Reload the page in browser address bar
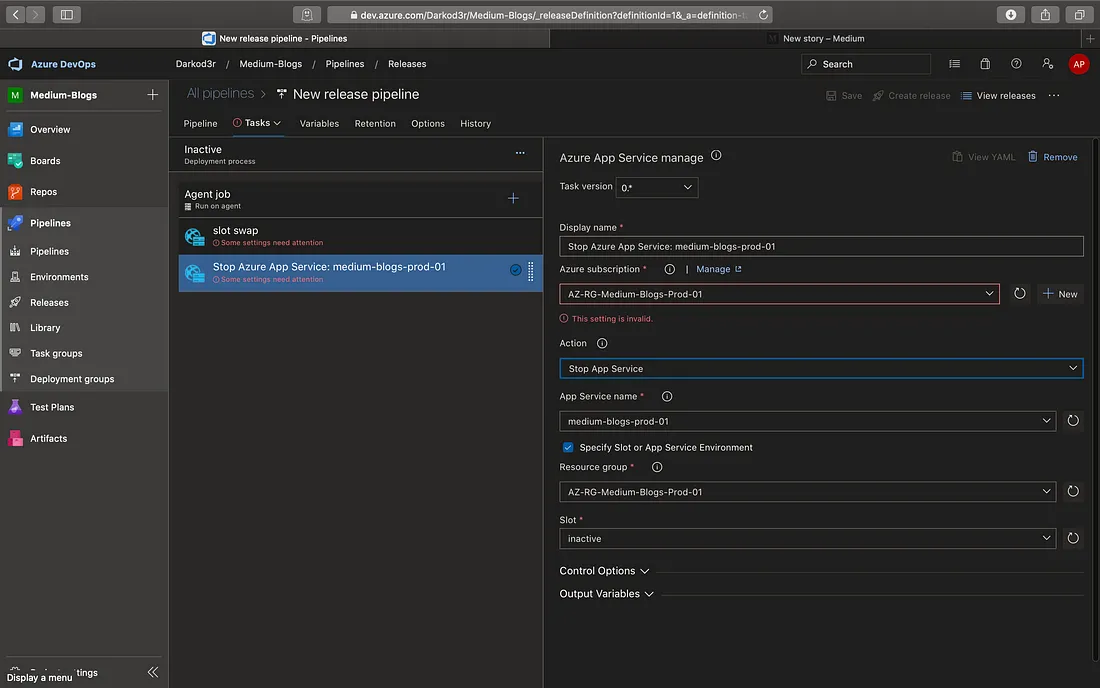Viewport: 1100px width, 688px height. click(763, 15)
